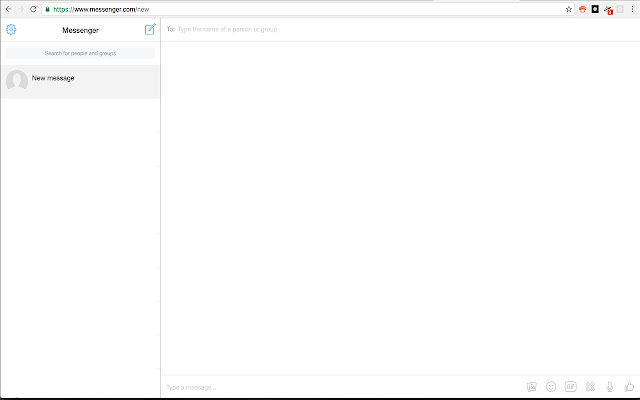The height and width of the screenshot is (400, 640).
Task: Bookmark this page with the star
Action: coord(569,9)
